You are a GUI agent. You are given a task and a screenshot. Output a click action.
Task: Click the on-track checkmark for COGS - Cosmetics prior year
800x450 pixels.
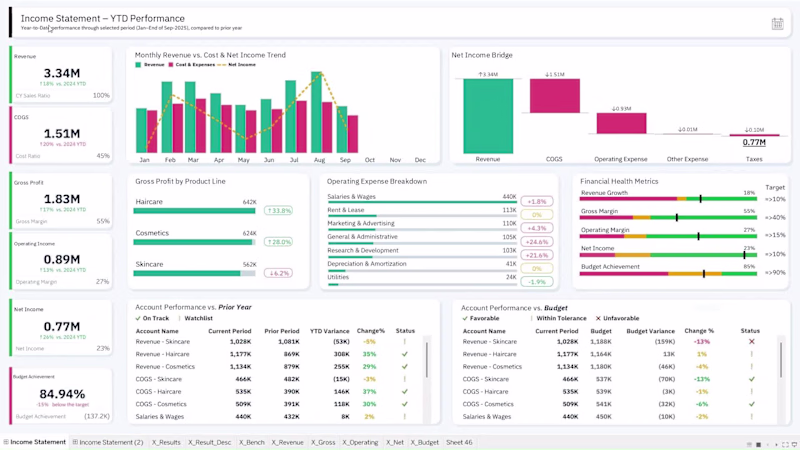click(x=405, y=404)
